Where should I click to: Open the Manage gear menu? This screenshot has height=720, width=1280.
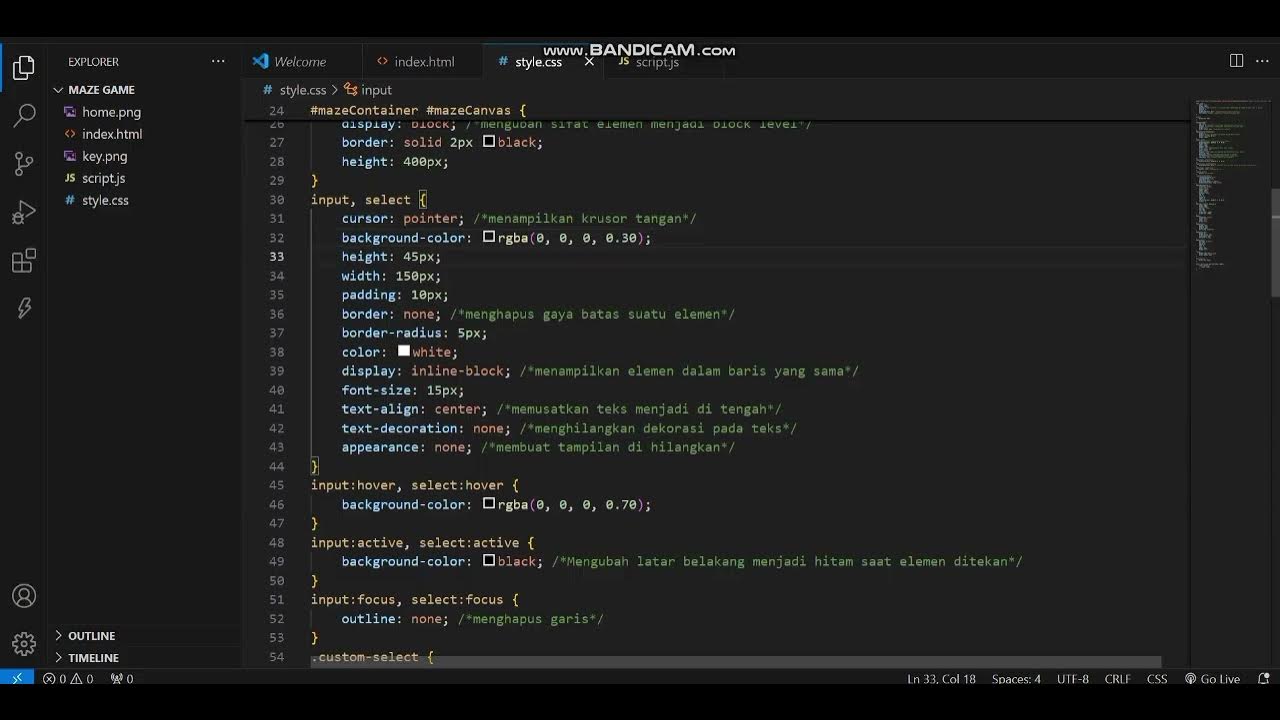[x=24, y=643]
